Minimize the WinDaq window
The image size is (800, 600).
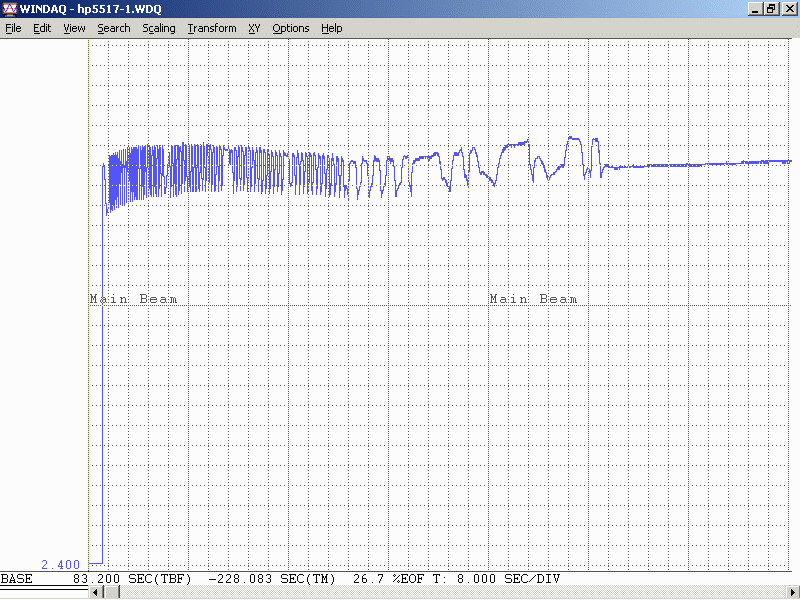point(755,9)
